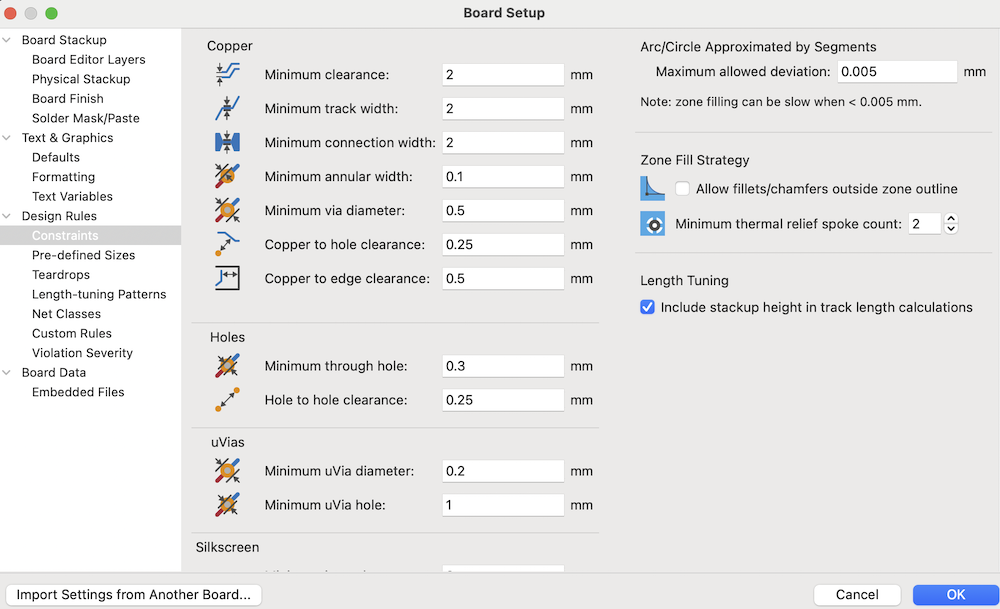Screen dimensions: 1000x609
Task: Open the Net Classes page
Action: click(x=66, y=314)
